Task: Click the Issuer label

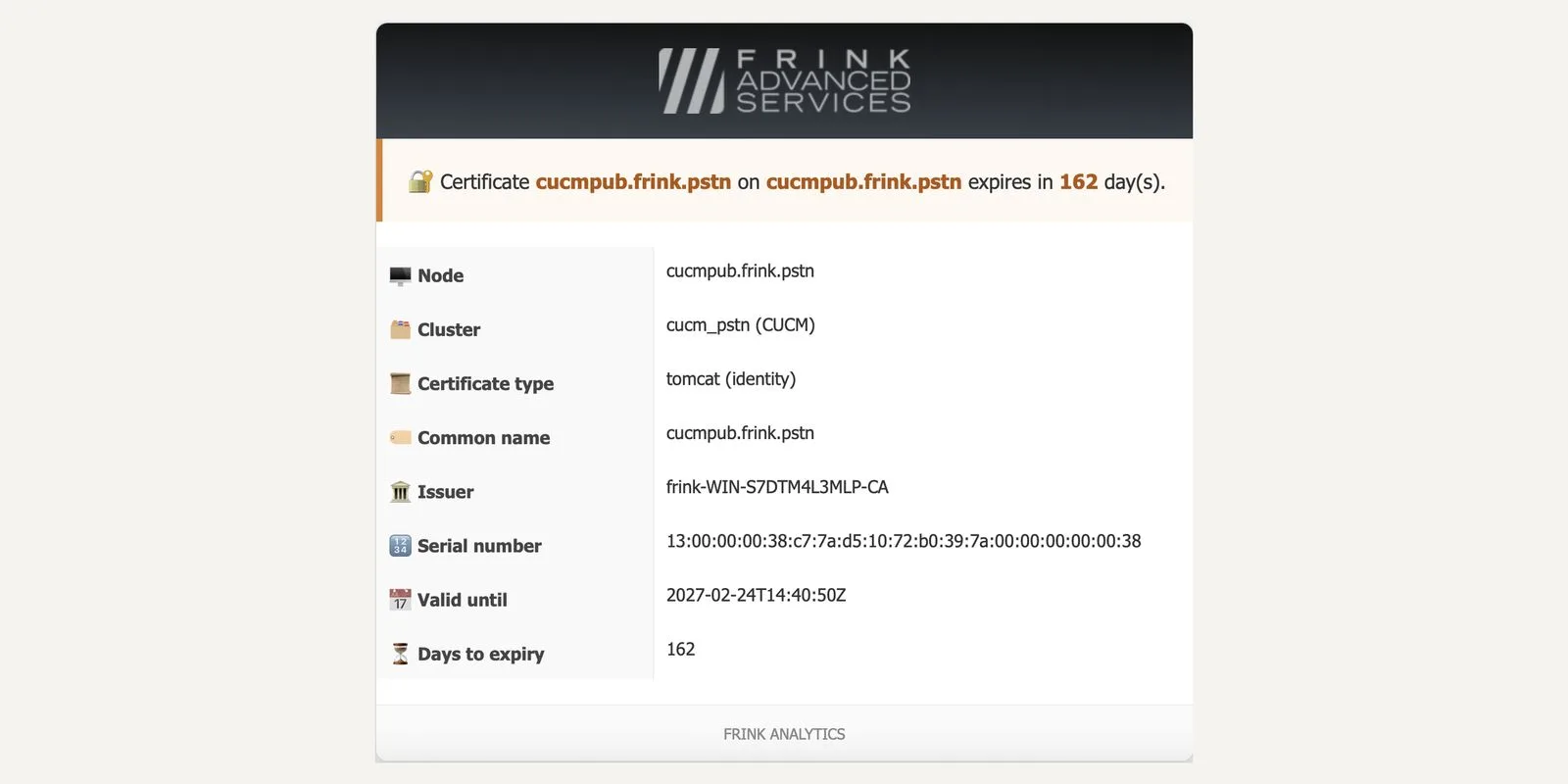Action: (x=445, y=492)
